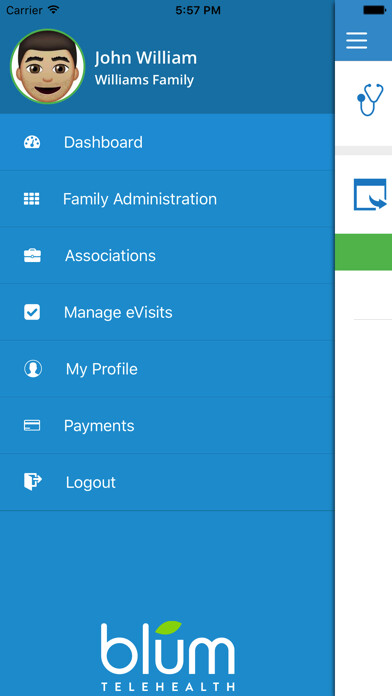The image size is (392, 696).
Task: Tap the calendar with arrow icon
Action: tap(370, 194)
